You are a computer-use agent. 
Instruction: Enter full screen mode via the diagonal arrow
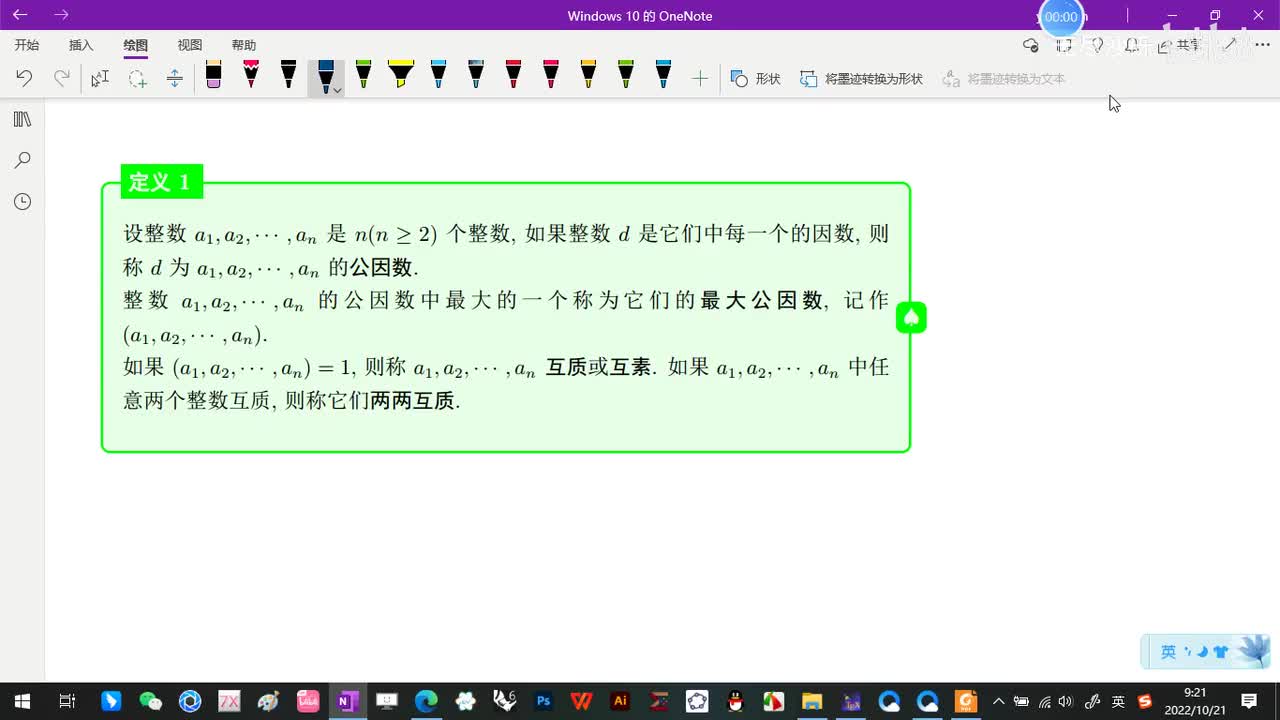(x=1231, y=45)
